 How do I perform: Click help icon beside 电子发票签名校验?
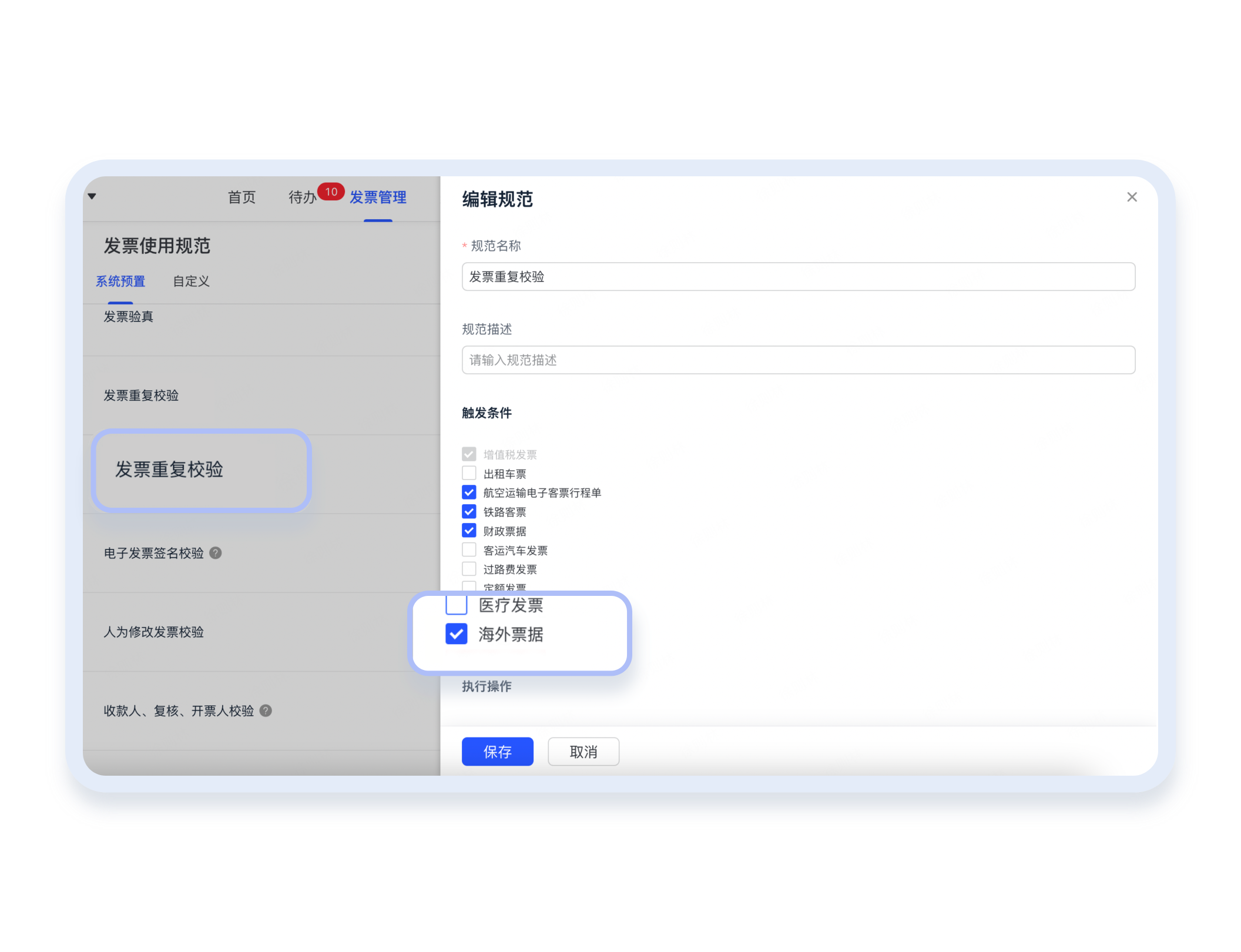tap(216, 553)
